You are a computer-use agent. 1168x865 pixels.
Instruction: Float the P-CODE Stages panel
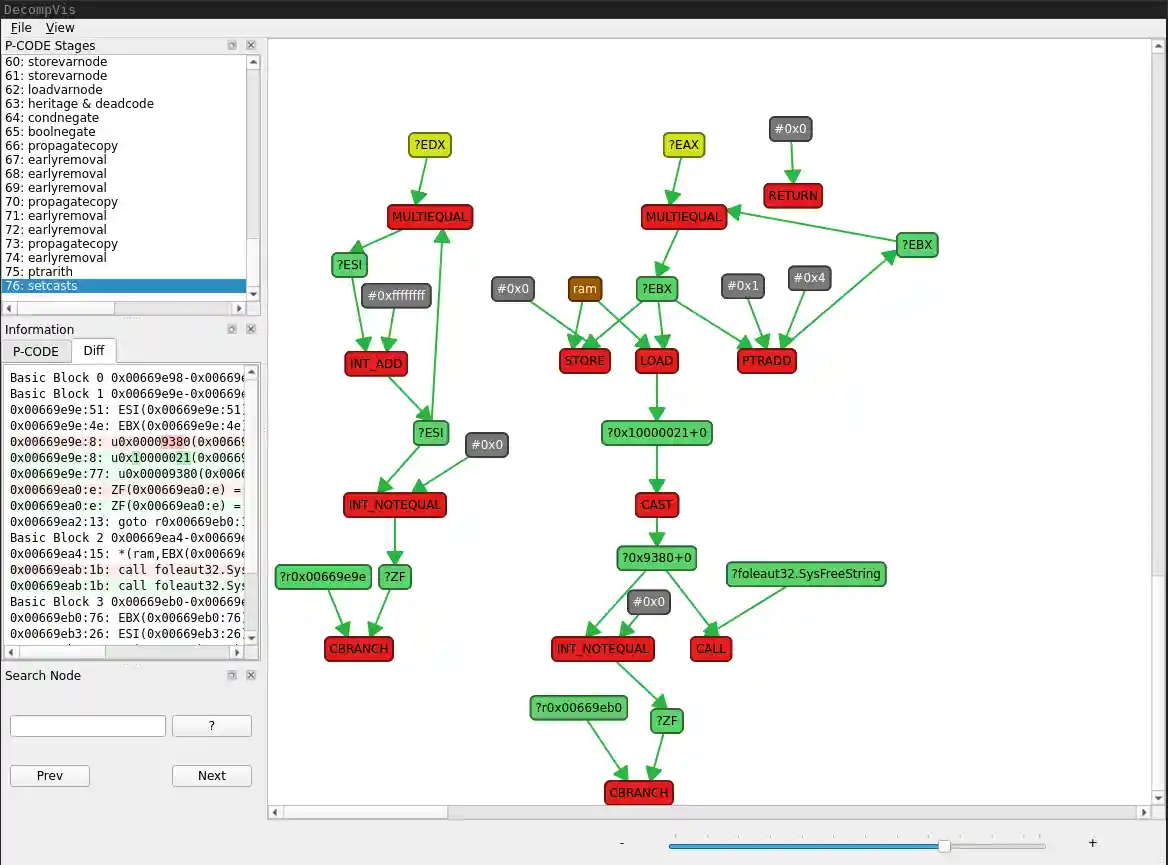(x=232, y=45)
